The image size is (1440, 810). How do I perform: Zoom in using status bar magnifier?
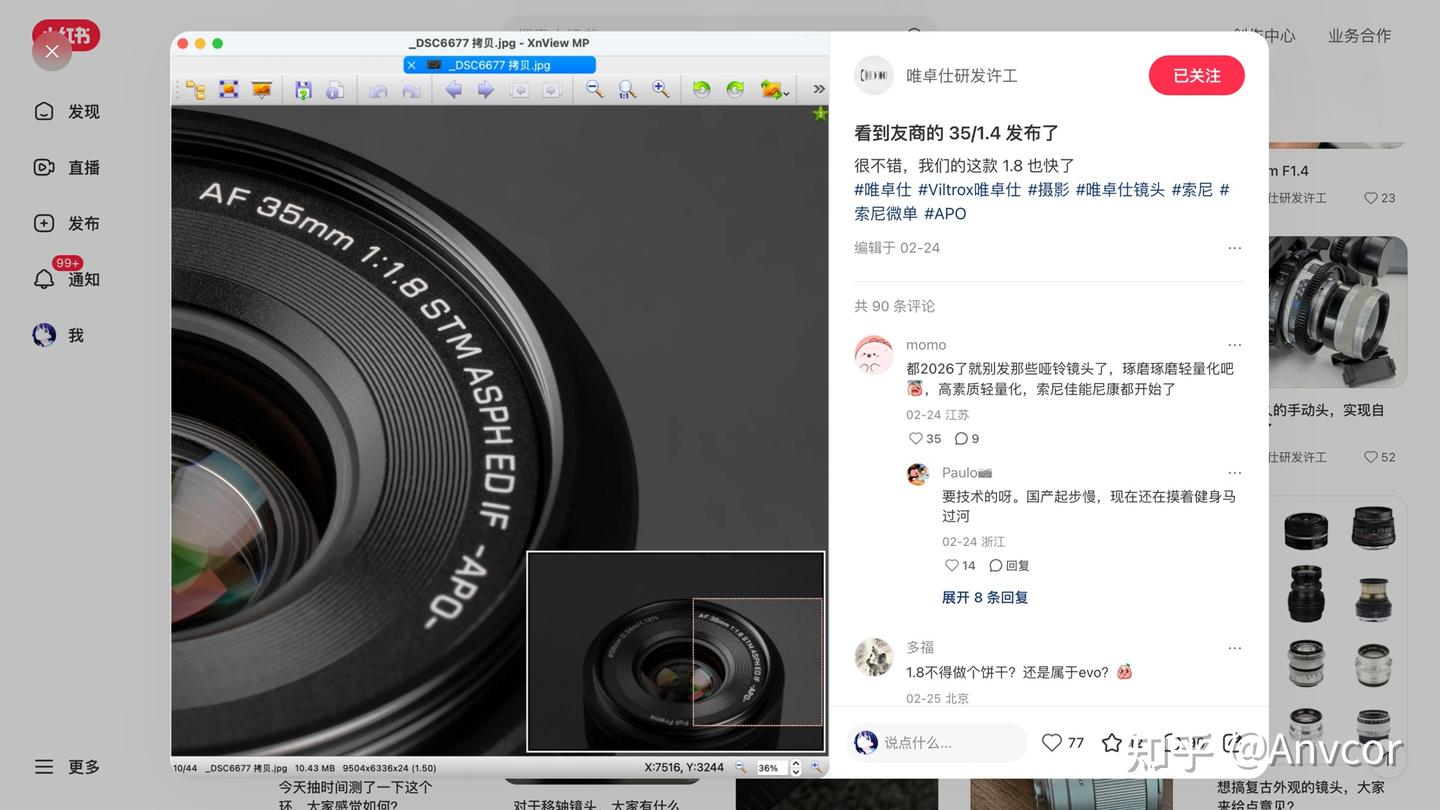tap(816, 768)
